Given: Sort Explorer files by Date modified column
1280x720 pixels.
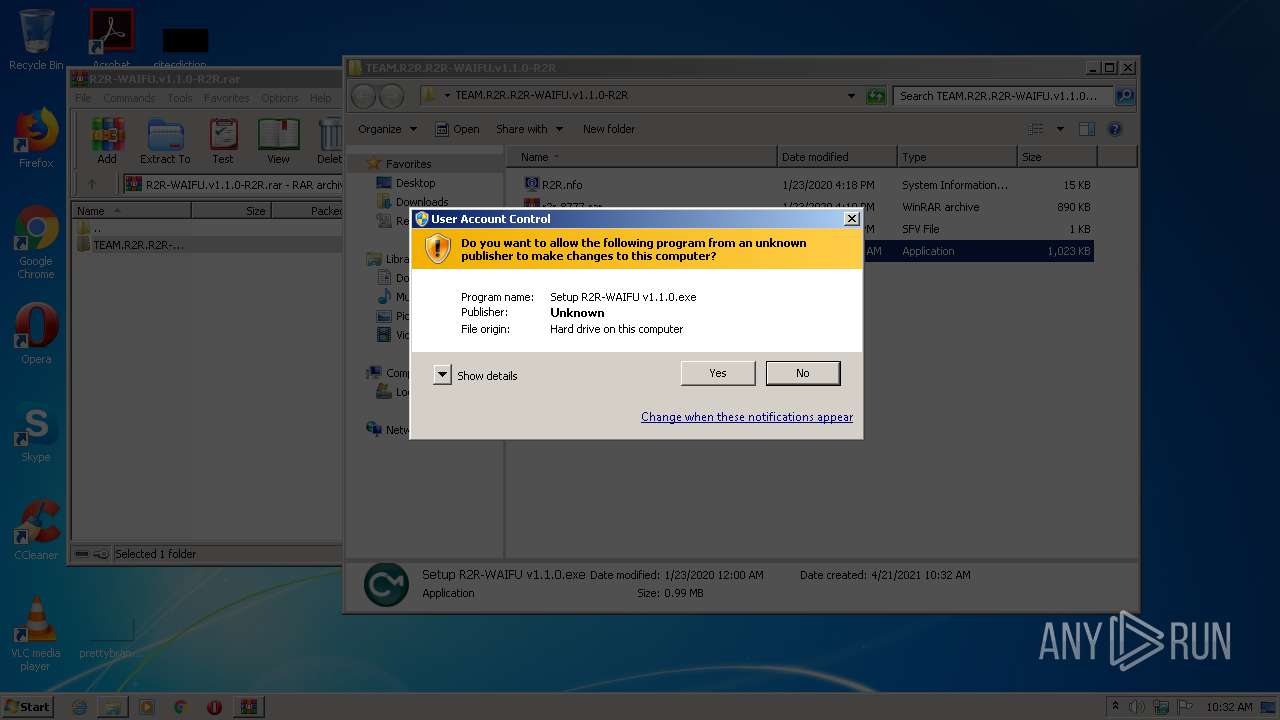Looking at the screenshot, I should point(836,157).
